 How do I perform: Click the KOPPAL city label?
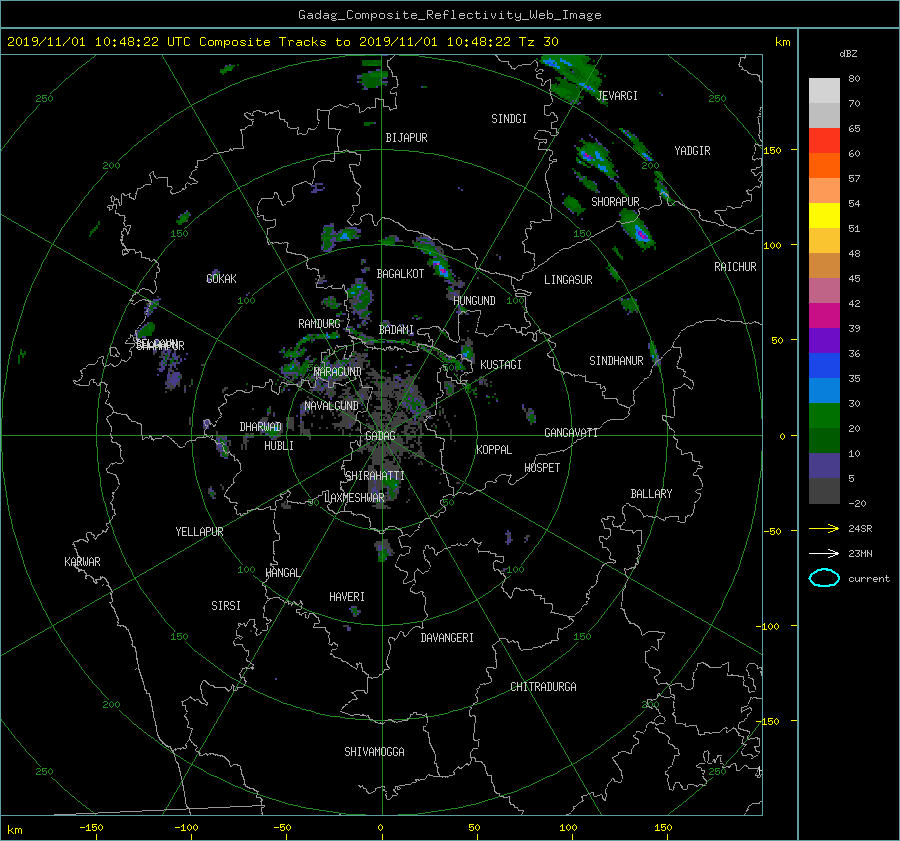tap(494, 450)
